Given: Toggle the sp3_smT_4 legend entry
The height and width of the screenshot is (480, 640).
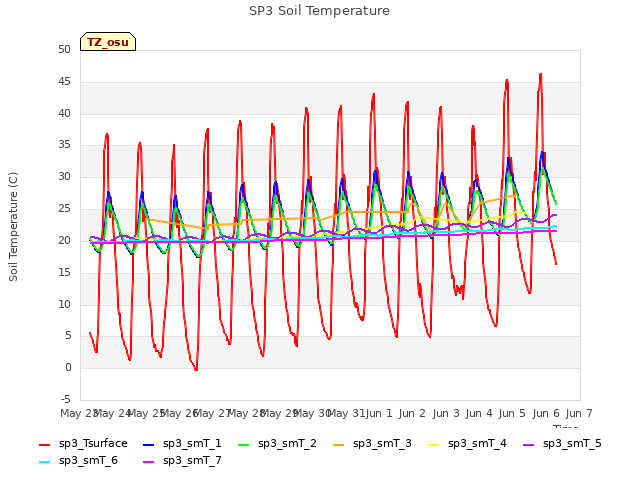Looking at the screenshot, I should point(467,444).
